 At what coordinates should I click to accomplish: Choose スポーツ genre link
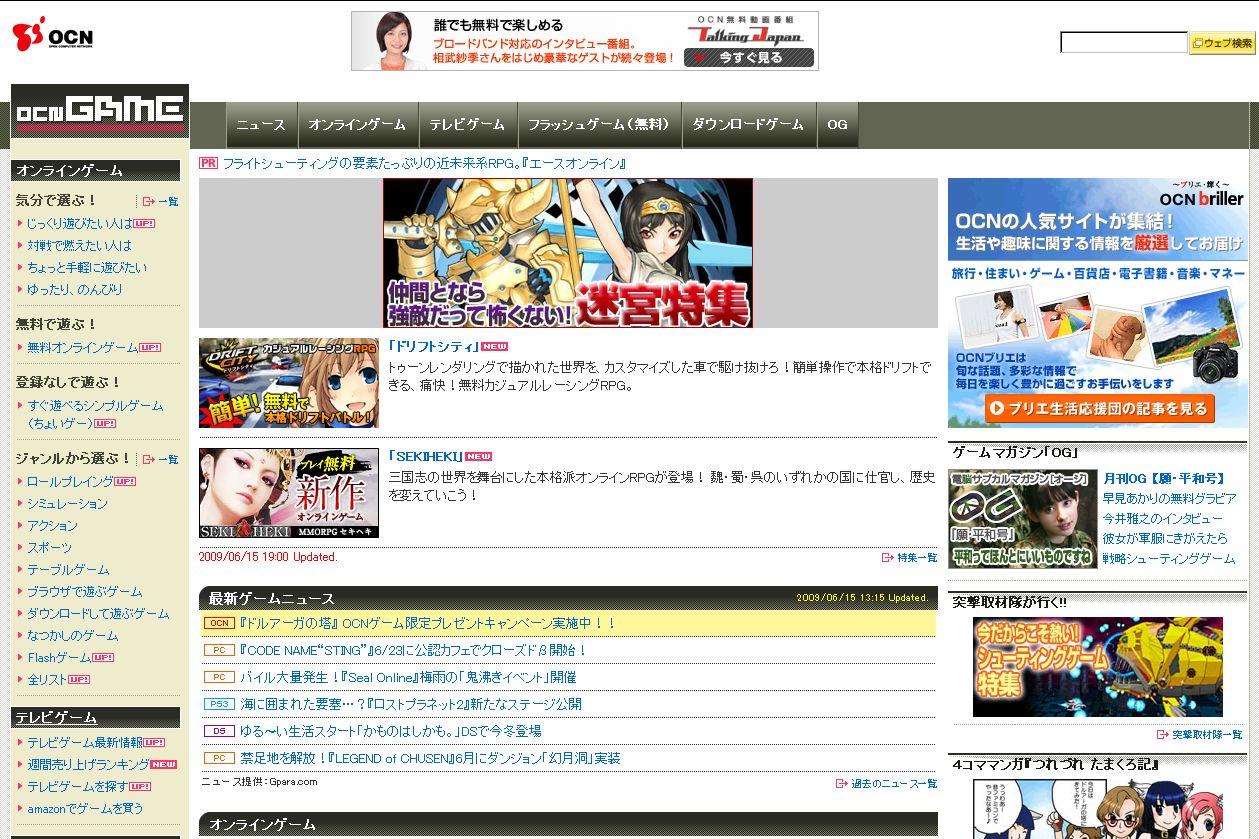click(x=49, y=547)
